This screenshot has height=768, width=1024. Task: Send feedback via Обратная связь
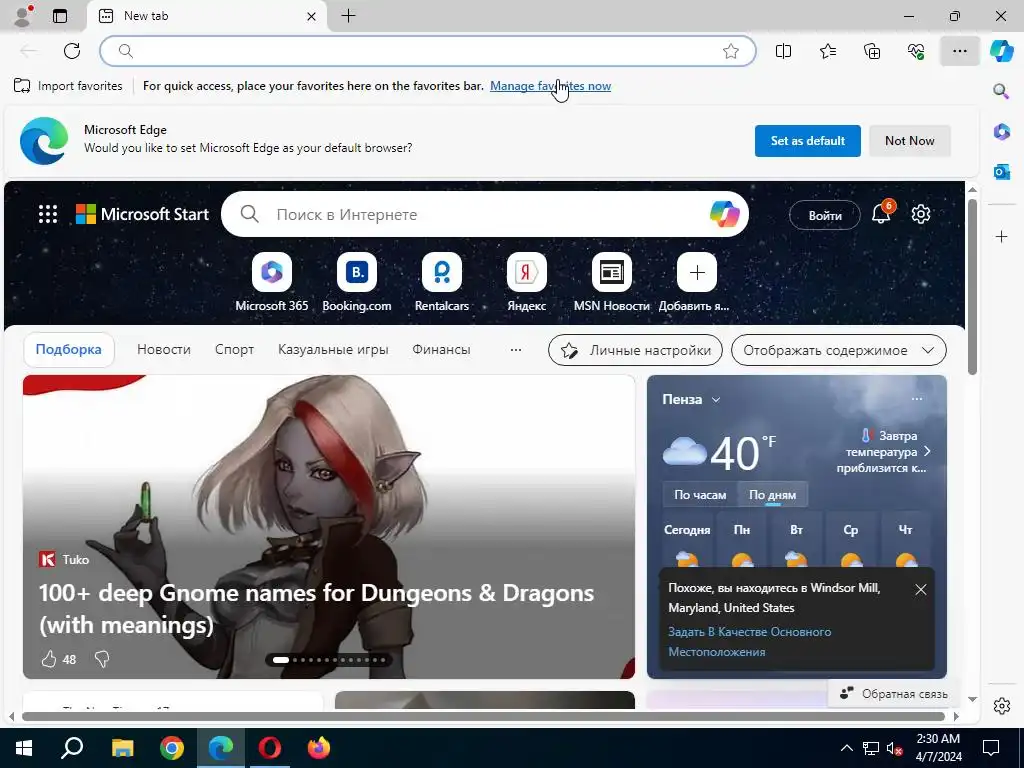point(893,694)
